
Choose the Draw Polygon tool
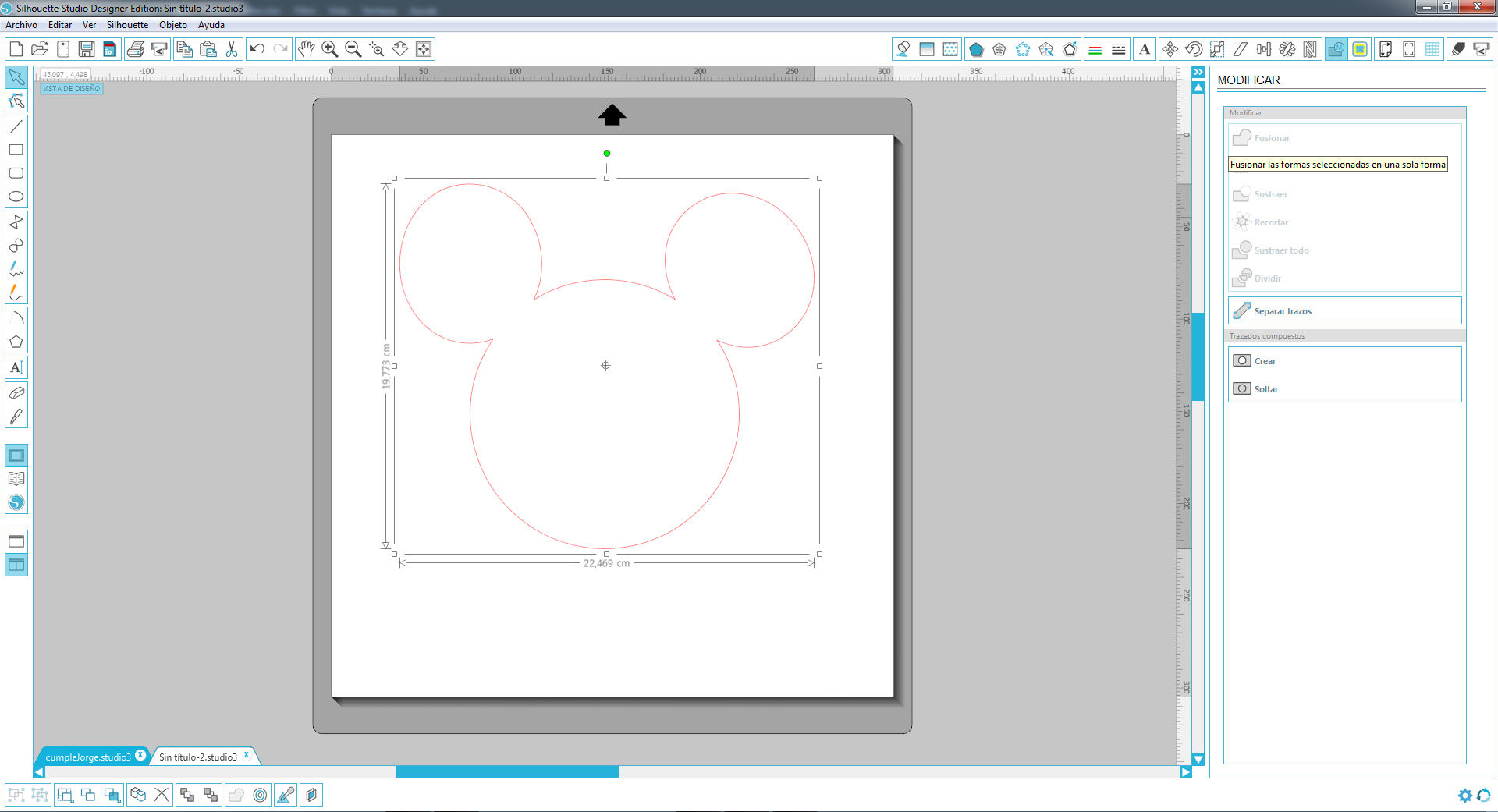pyautogui.click(x=16, y=222)
